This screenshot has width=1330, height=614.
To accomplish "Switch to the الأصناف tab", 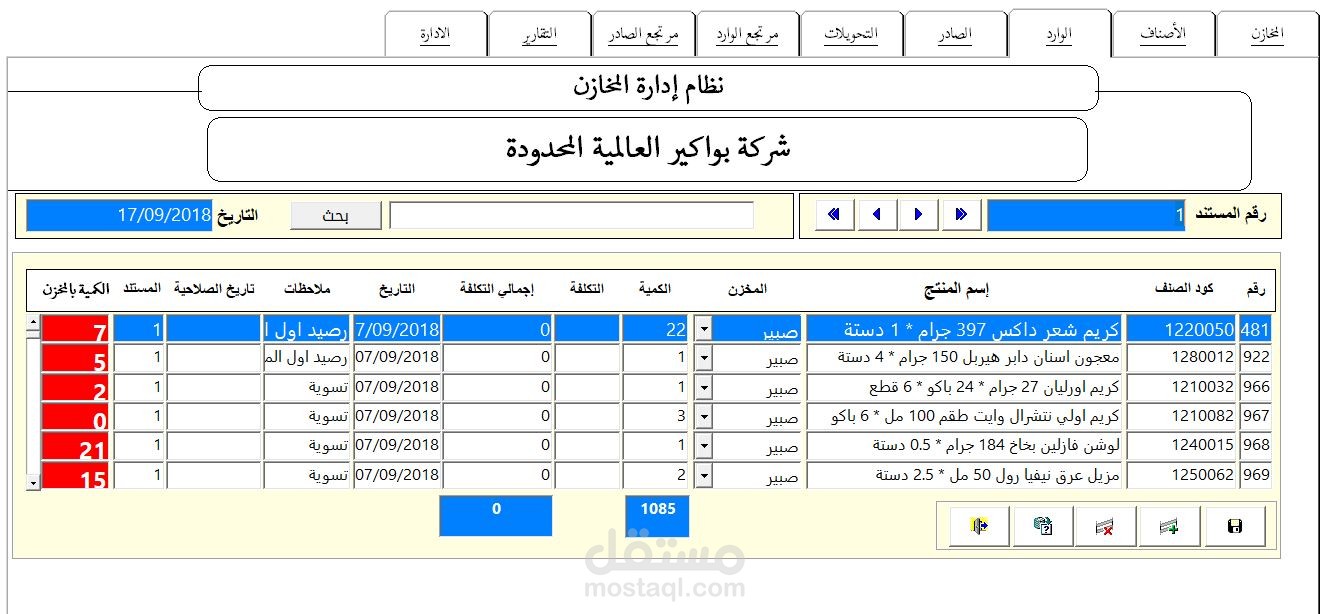I will tap(1163, 31).
